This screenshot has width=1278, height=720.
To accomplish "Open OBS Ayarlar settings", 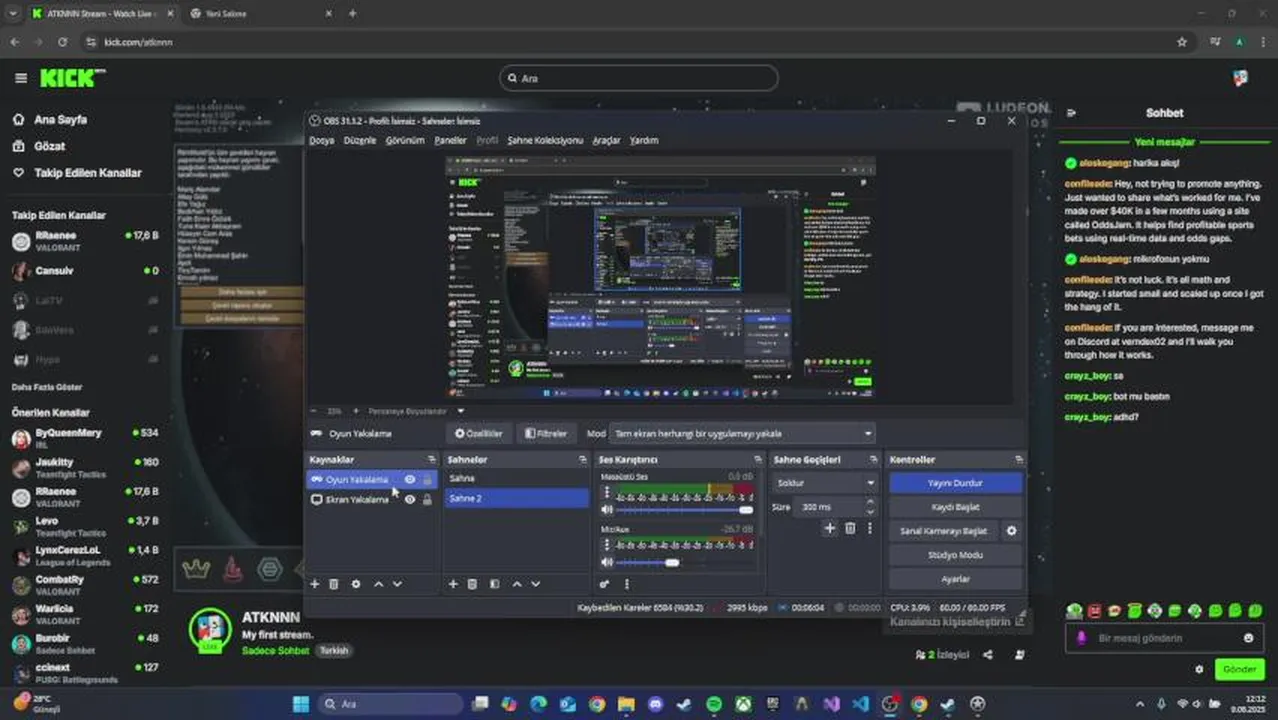I will 955,579.
